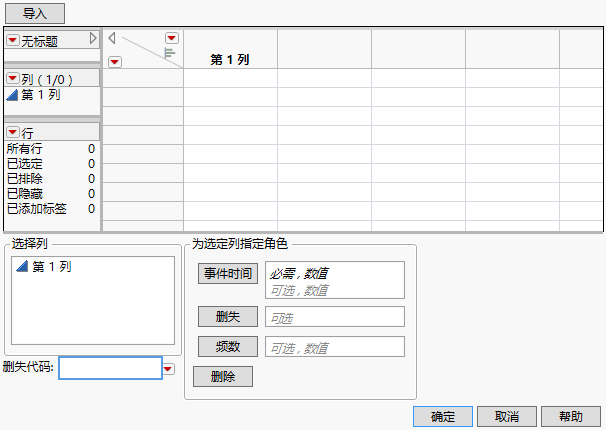This screenshot has width=606, height=430.
Task: Click continuous type icon in 选择列 list
Action: (22, 266)
